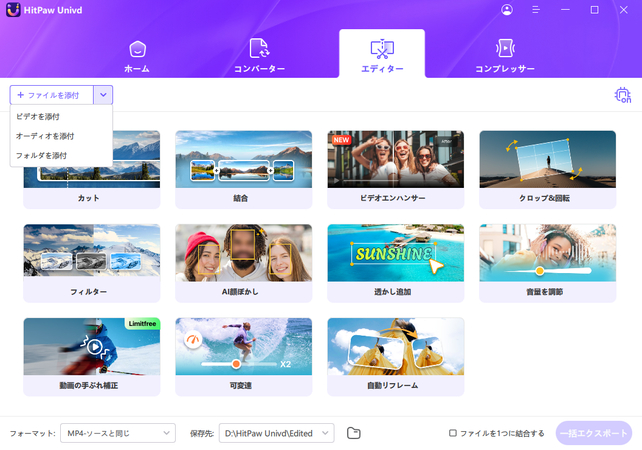642x450 pixels.
Task: Open the コンプレッサー tab
Action: tap(505, 57)
